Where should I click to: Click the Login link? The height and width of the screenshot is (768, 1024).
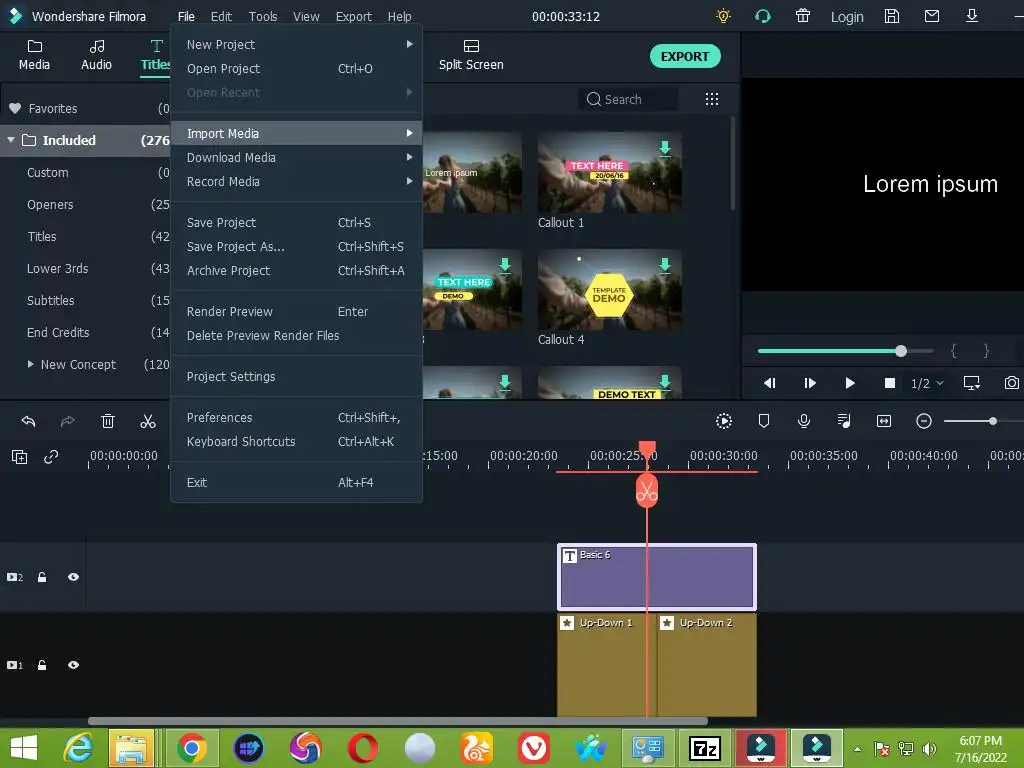click(x=847, y=17)
